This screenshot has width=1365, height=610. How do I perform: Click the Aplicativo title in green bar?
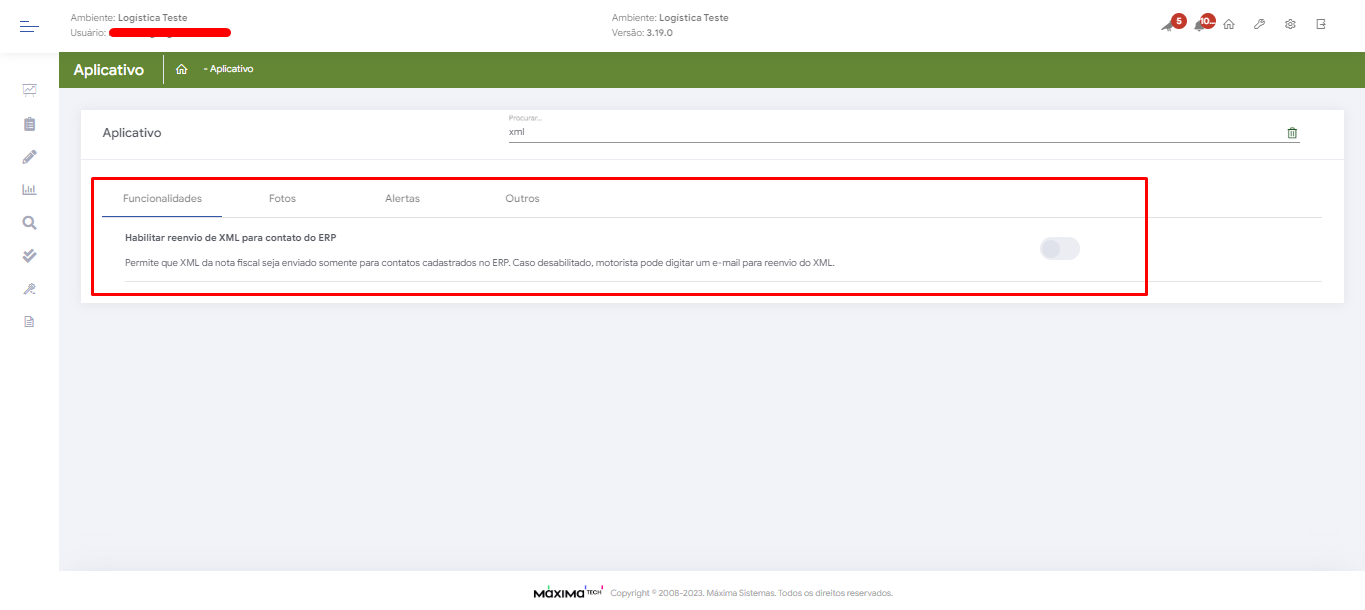click(x=109, y=70)
